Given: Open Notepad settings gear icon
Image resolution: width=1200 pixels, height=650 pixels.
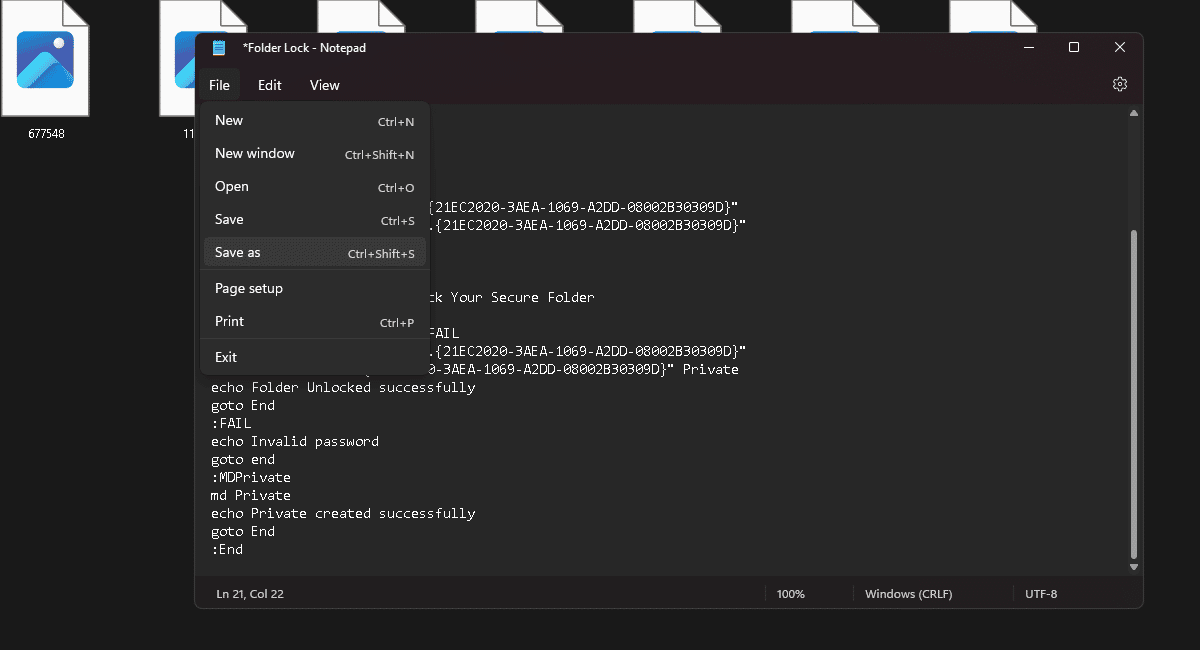Looking at the screenshot, I should pyautogui.click(x=1120, y=85).
